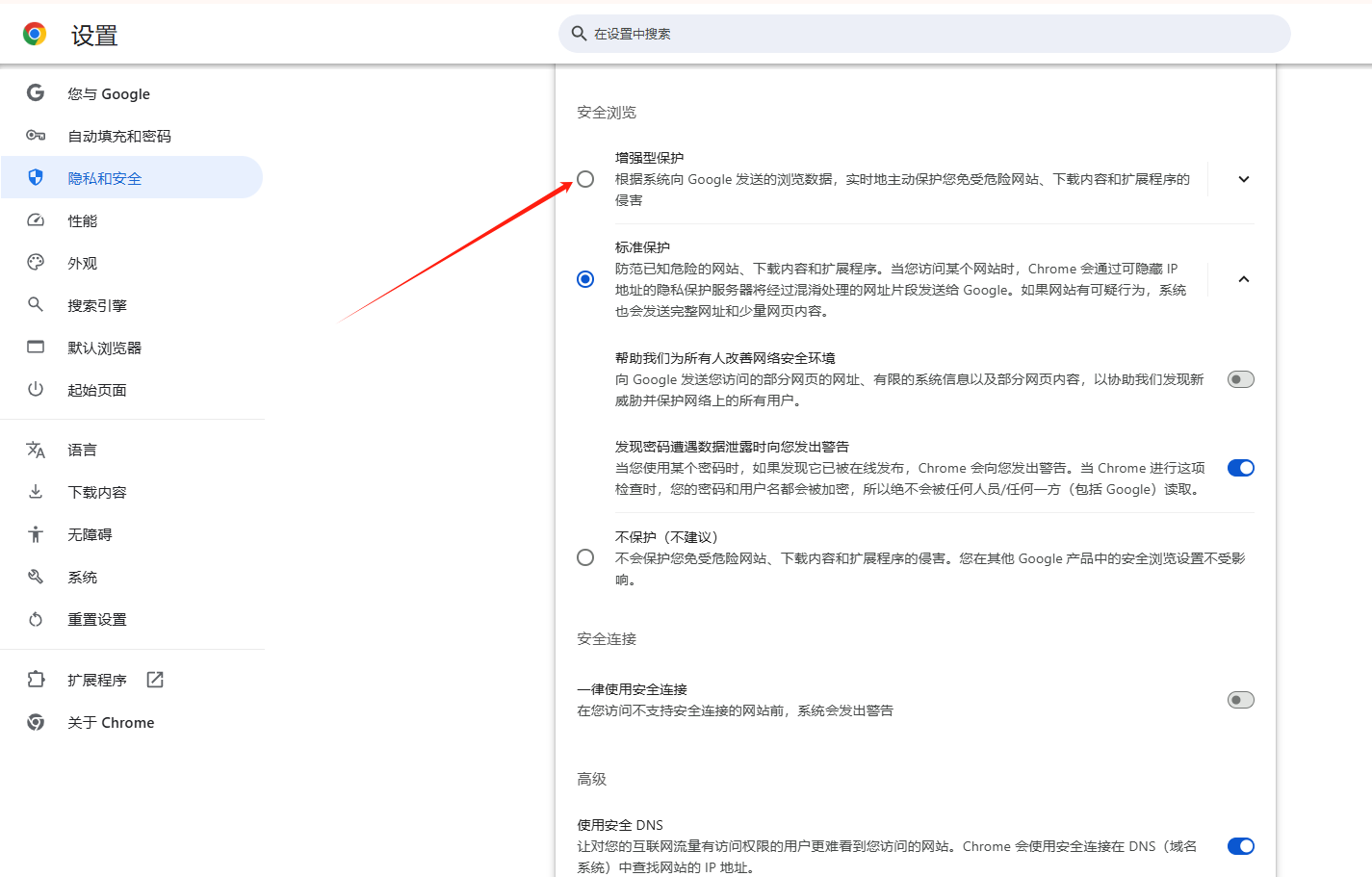Screen dimensions: 1372x877
Task: Click the browser window icon for default browser
Action: tap(36, 347)
